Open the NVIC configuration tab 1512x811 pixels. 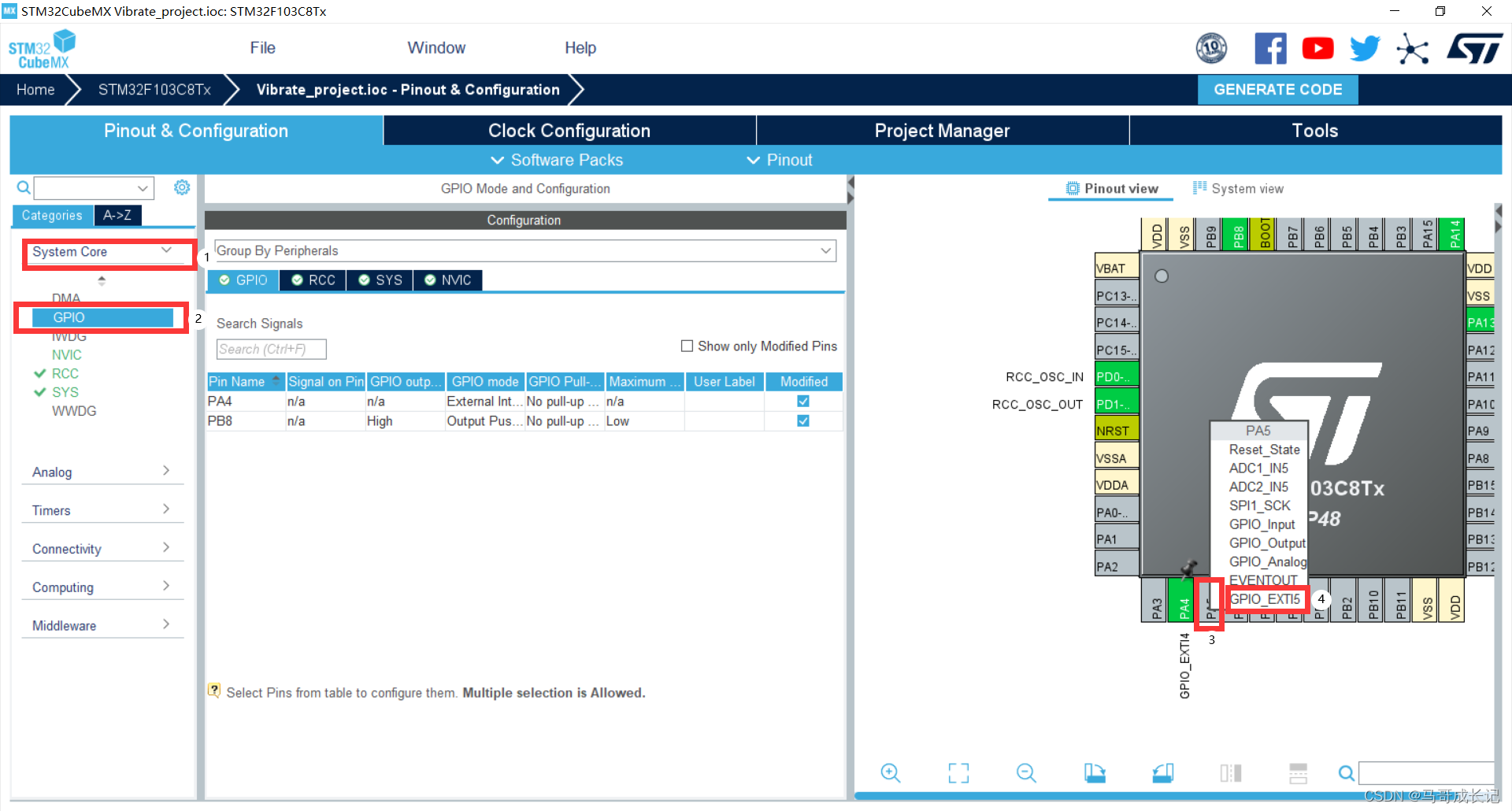click(447, 280)
